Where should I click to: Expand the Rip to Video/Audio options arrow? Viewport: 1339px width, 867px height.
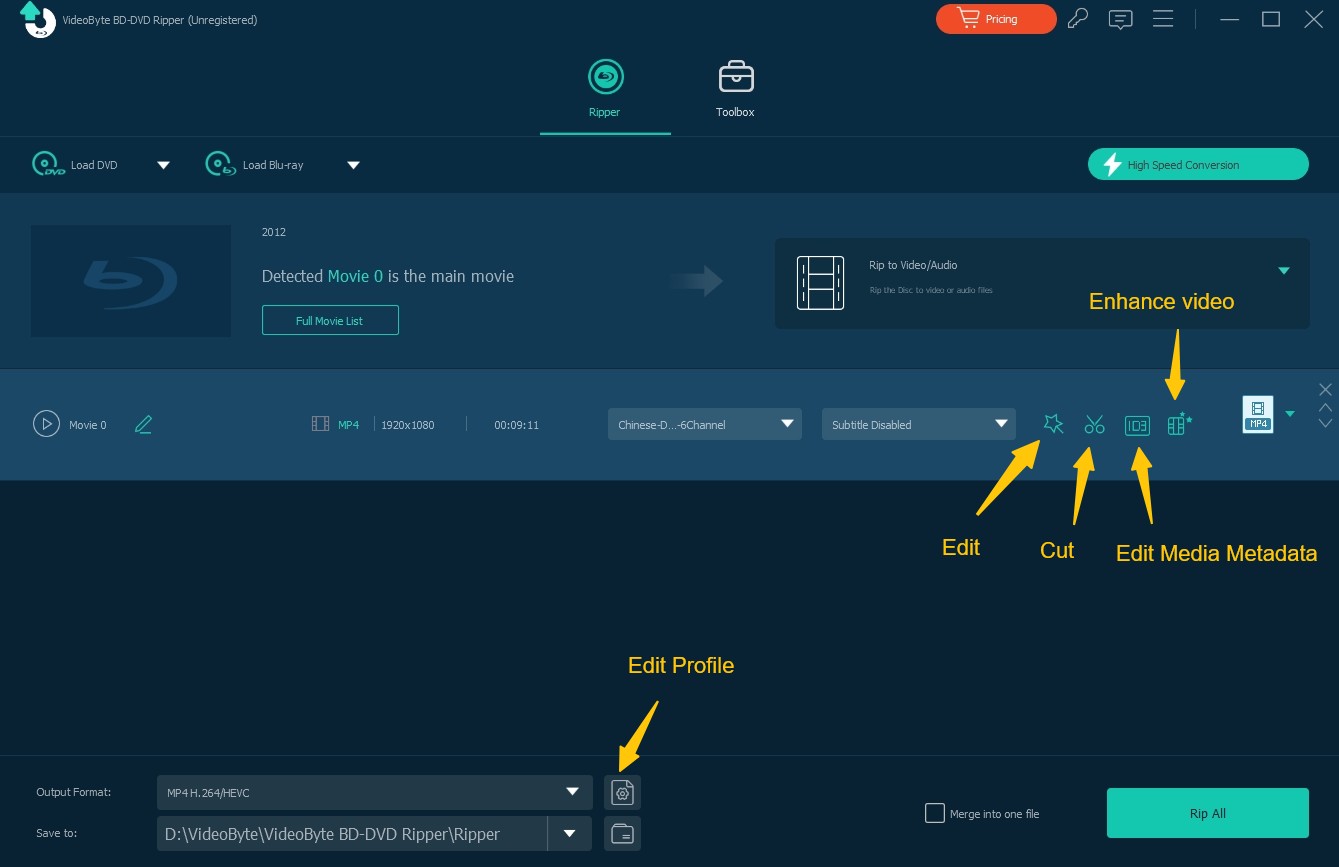pyautogui.click(x=1283, y=270)
